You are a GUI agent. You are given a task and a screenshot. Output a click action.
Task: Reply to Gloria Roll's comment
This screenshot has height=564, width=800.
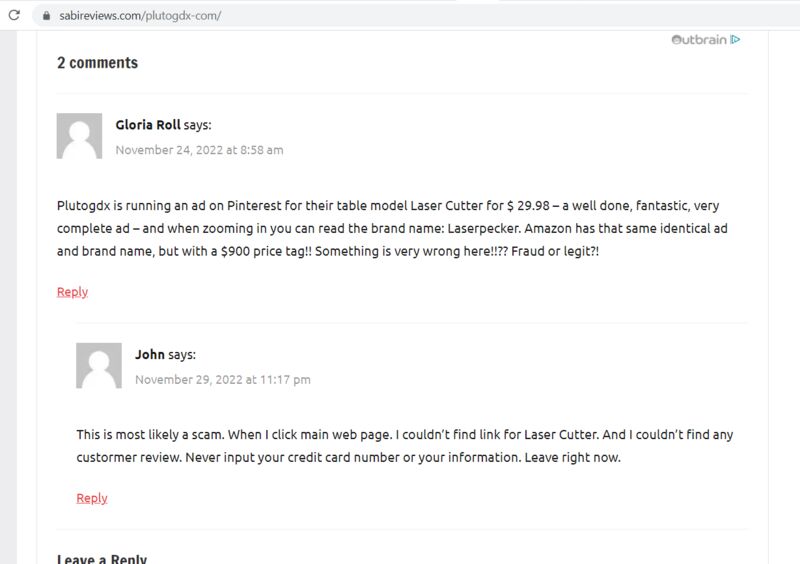[x=72, y=292]
